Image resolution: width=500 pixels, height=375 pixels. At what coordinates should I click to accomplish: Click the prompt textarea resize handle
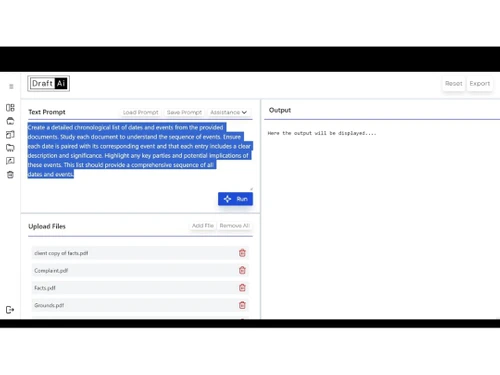[251, 189]
